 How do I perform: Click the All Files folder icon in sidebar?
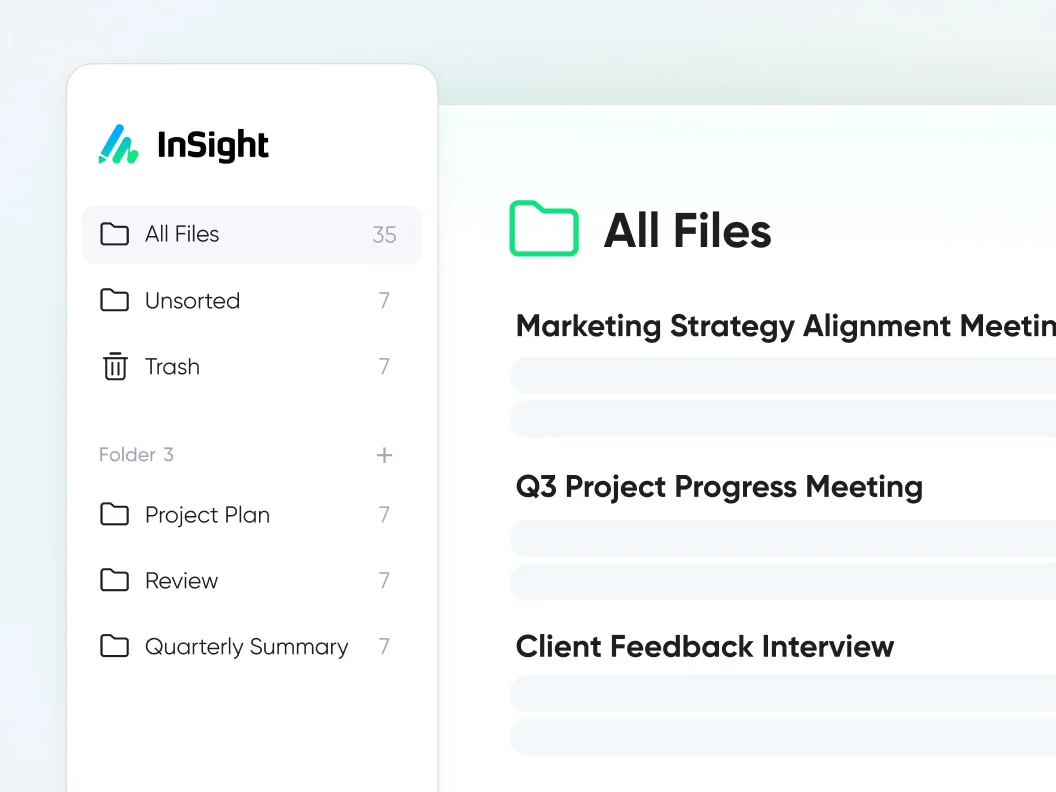115,235
